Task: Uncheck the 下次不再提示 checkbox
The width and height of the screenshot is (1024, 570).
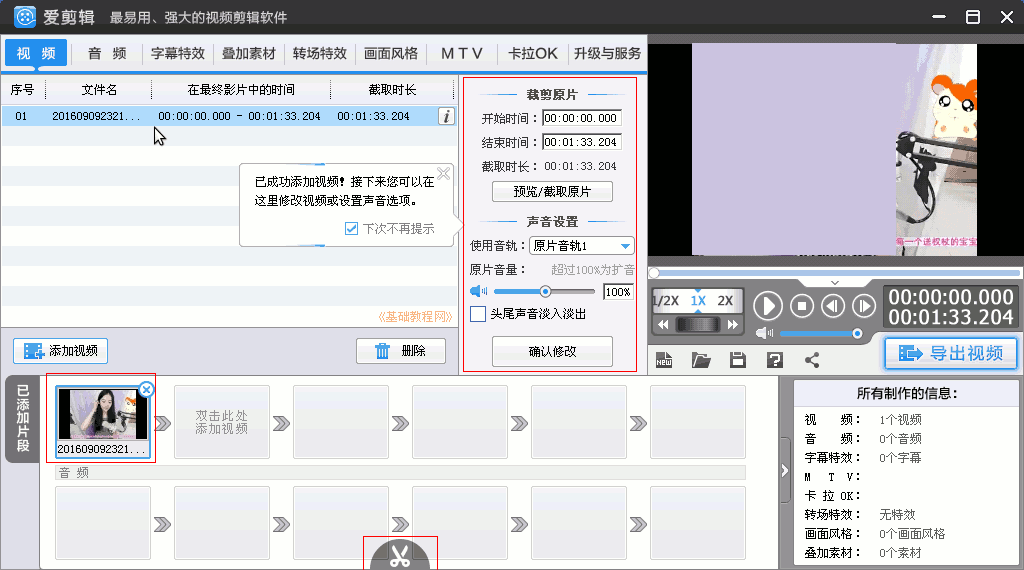Action: pyautogui.click(x=351, y=229)
